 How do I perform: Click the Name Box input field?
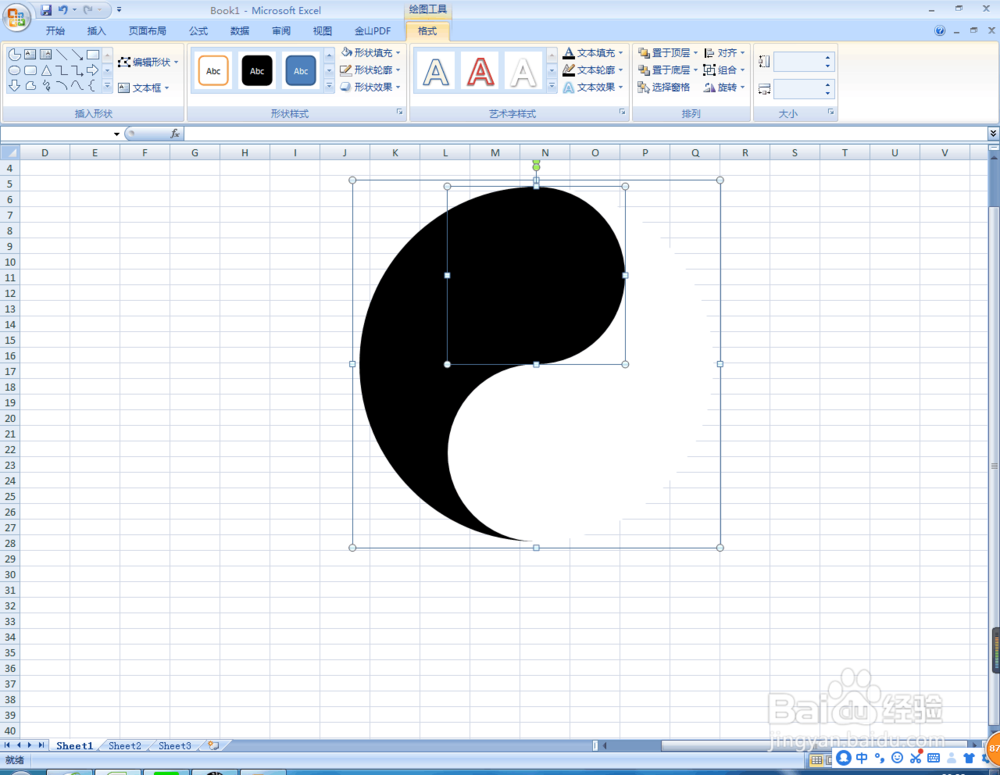pos(57,133)
